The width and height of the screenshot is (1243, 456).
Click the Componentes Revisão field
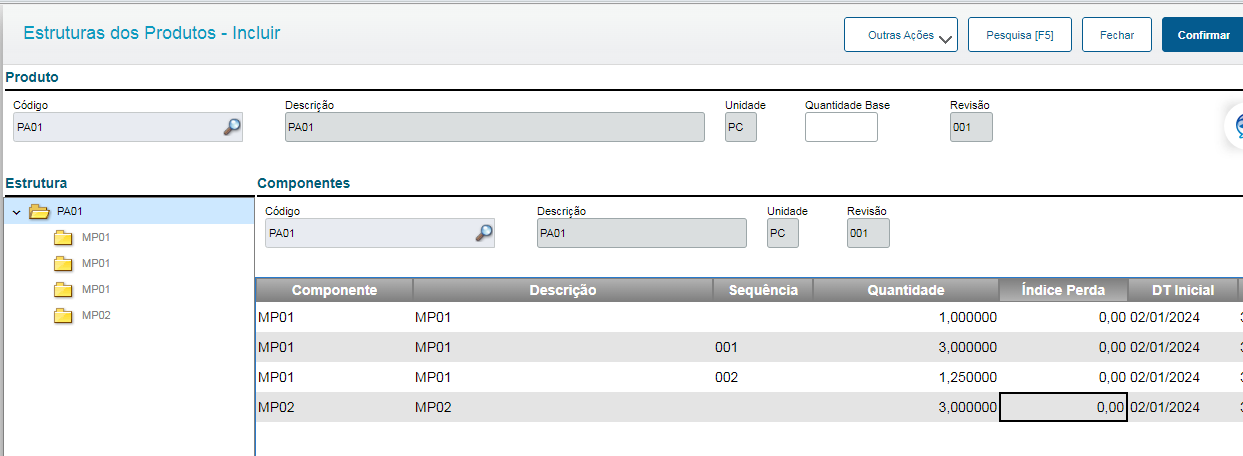(868, 233)
